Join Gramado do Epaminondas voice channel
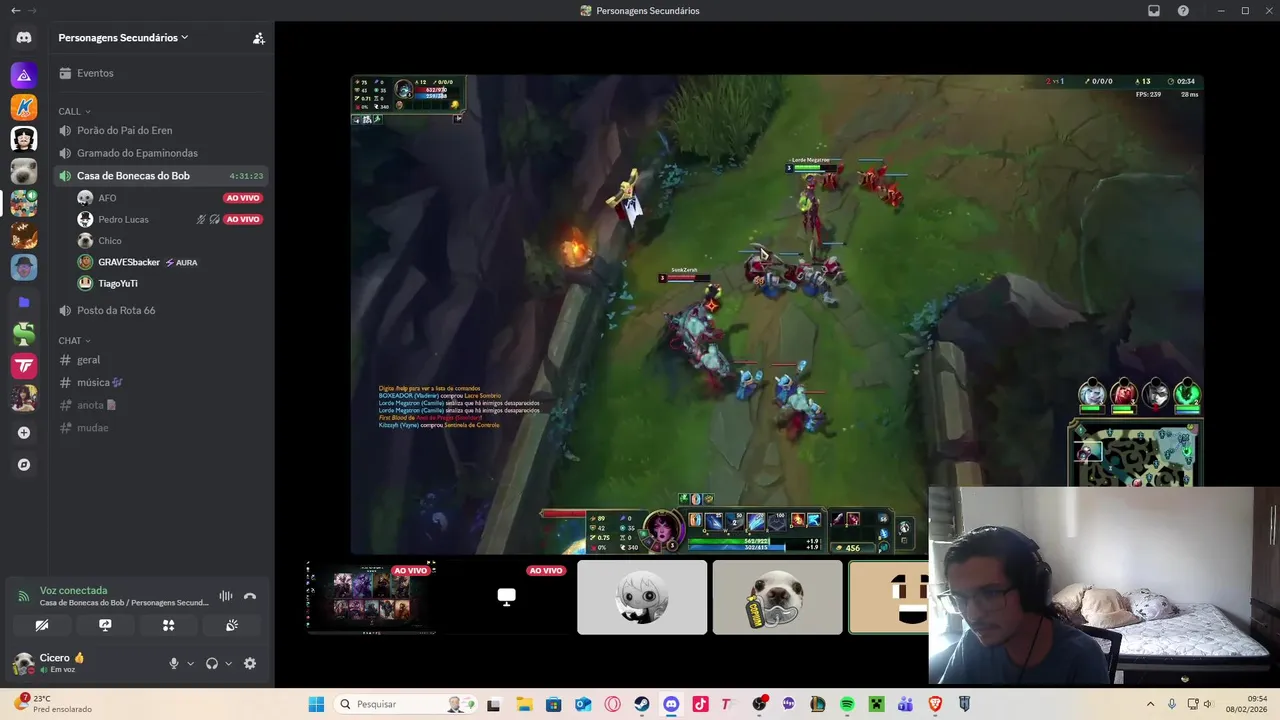The height and width of the screenshot is (720, 1280). point(161,153)
